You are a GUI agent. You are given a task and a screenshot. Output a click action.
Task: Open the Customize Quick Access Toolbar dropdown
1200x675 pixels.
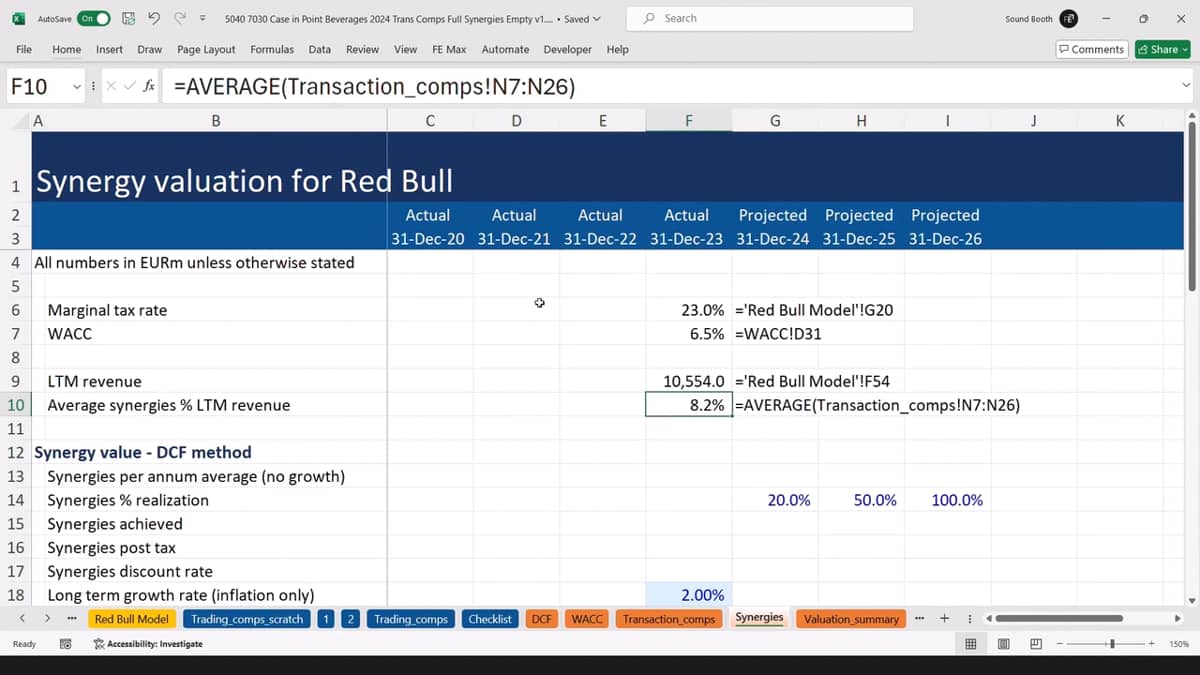coord(203,19)
